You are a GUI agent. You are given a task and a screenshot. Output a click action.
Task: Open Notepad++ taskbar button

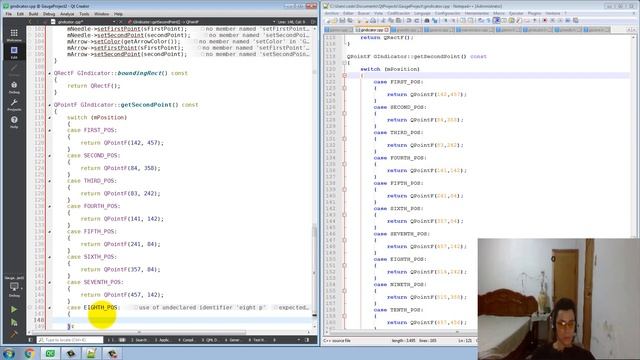pos(91,353)
